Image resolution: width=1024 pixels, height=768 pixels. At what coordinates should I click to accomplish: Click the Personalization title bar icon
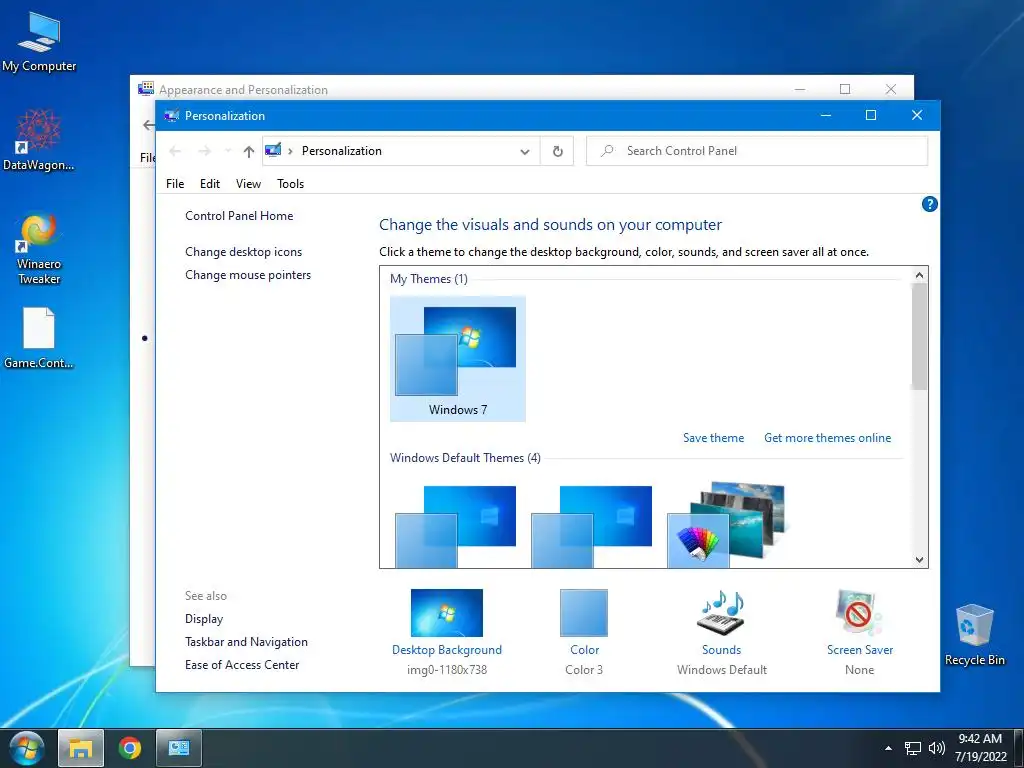coord(172,116)
